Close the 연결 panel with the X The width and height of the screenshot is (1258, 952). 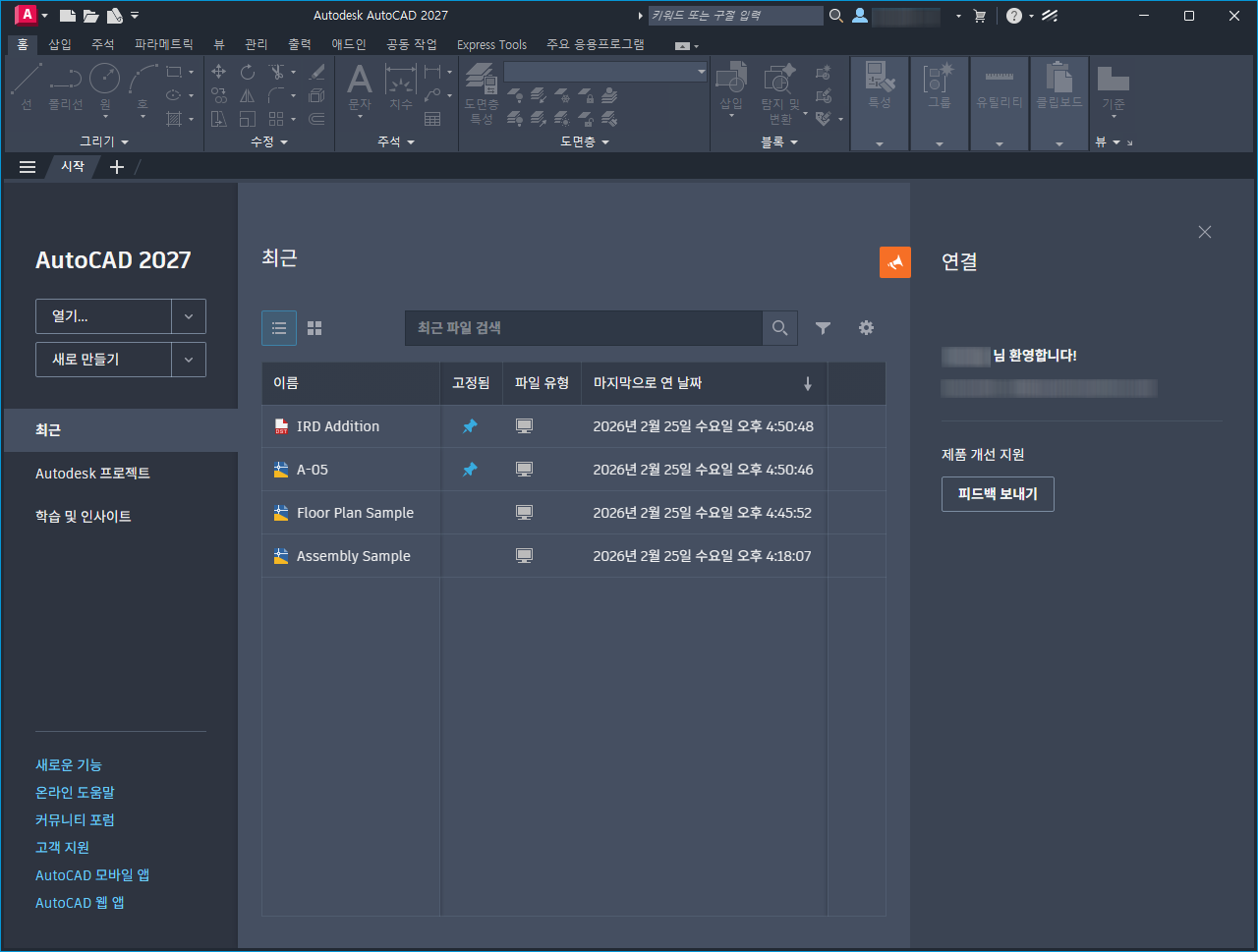(1205, 232)
